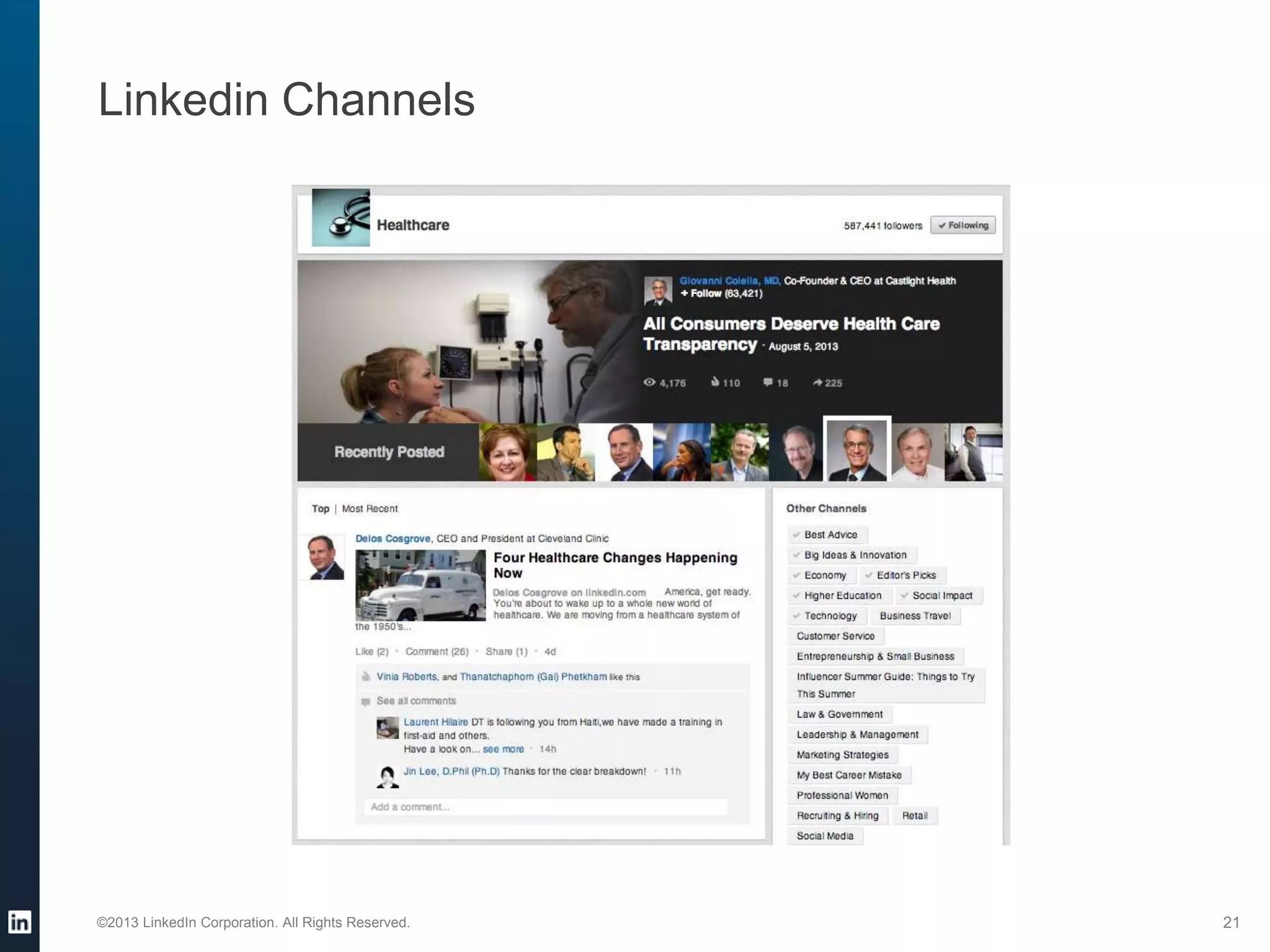Click Jin Lee's comment avatar
This screenshot has height=952, width=1270.
(x=388, y=777)
